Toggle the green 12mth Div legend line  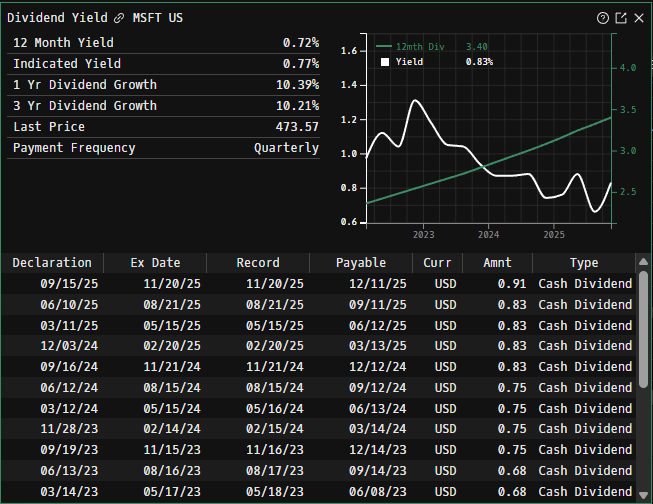pos(384,47)
